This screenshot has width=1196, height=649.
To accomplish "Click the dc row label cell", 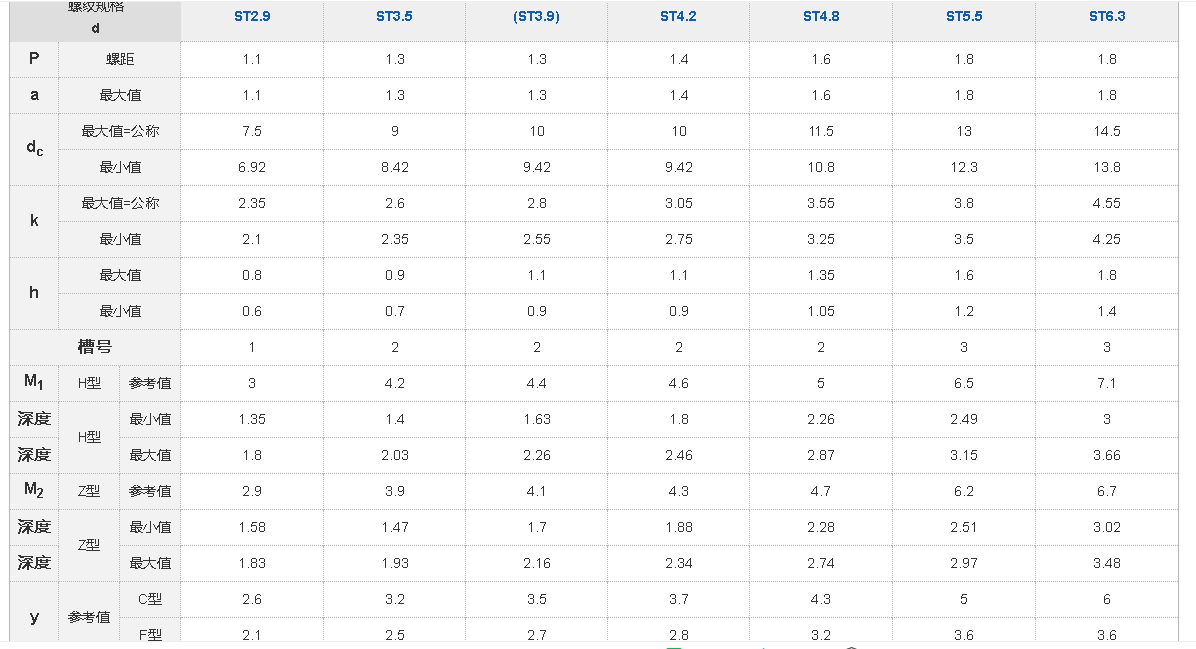I will point(34,149).
